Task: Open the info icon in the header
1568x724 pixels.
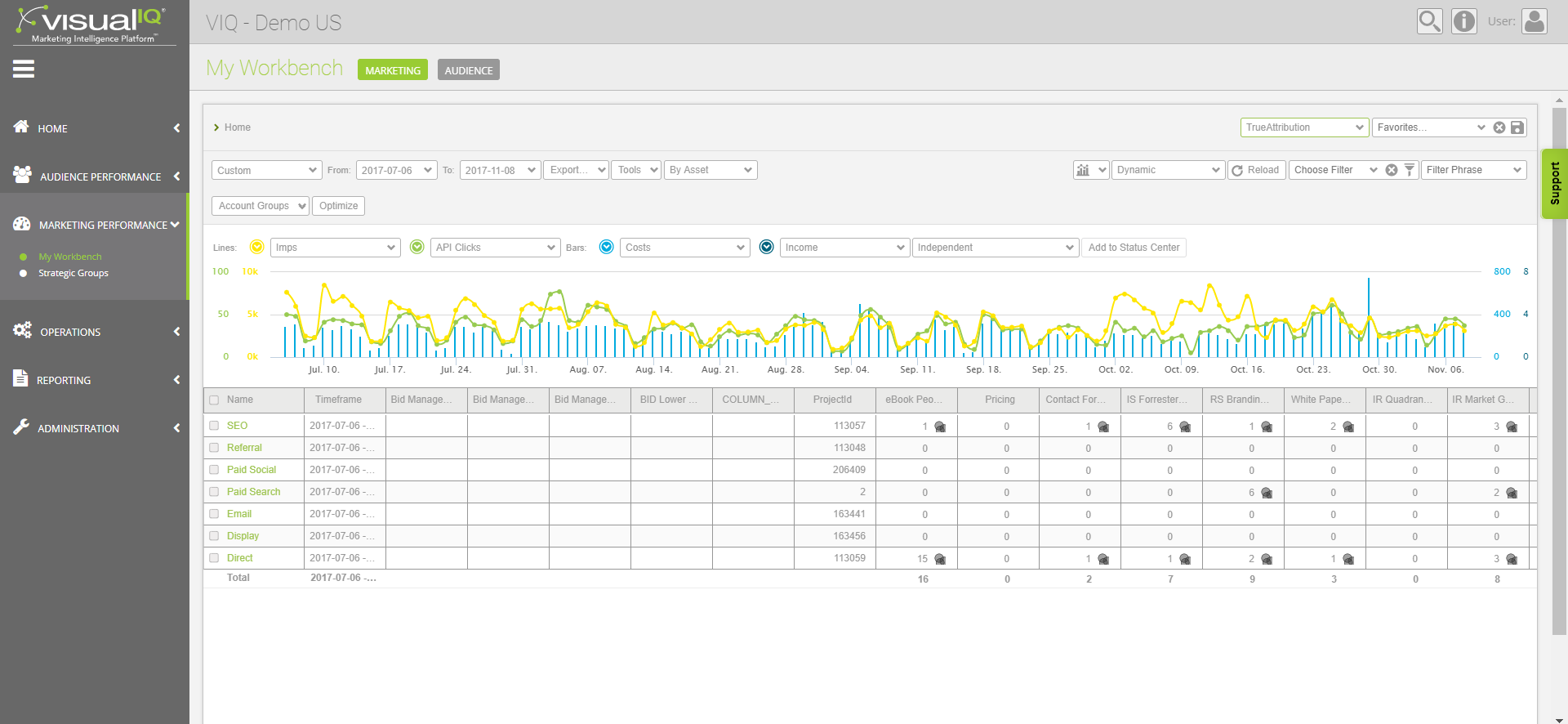Action: click(x=1464, y=21)
